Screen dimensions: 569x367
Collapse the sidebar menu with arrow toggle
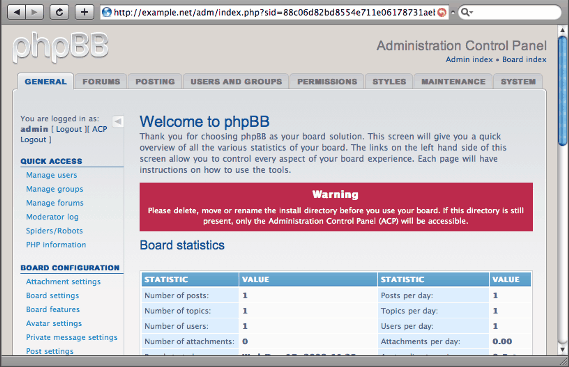pos(118,121)
